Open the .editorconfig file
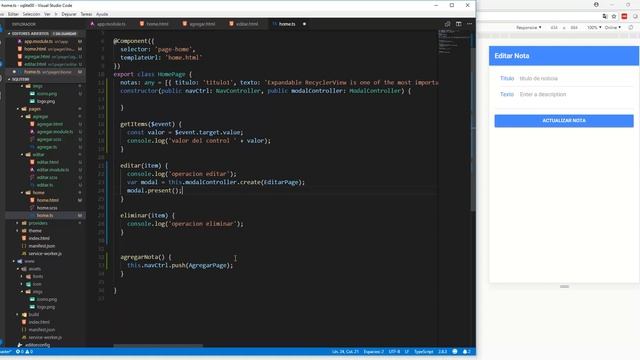The width and height of the screenshot is (640, 360). pyautogui.click(x=37, y=345)
